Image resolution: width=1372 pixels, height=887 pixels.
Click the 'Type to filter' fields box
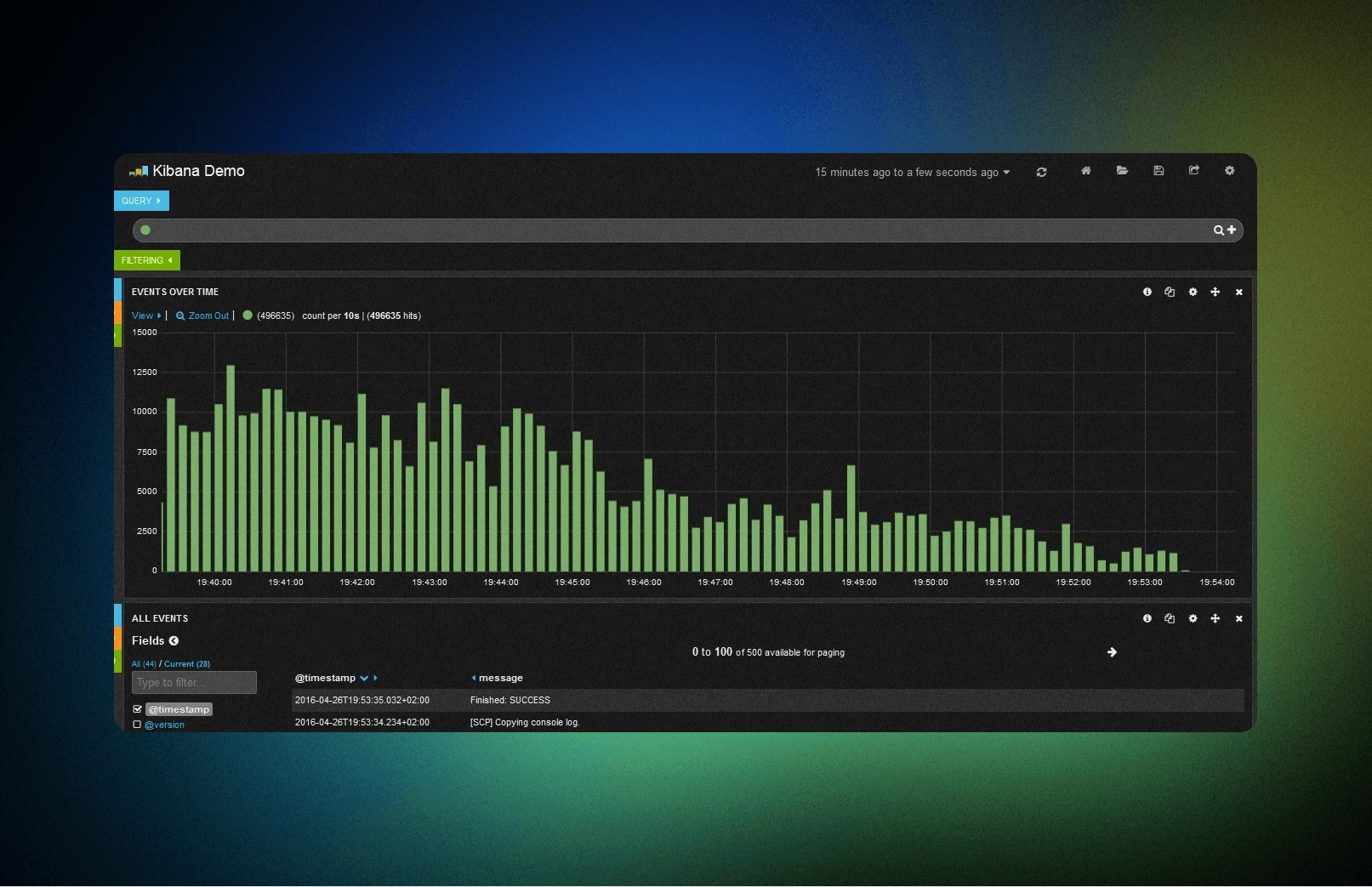194,682
